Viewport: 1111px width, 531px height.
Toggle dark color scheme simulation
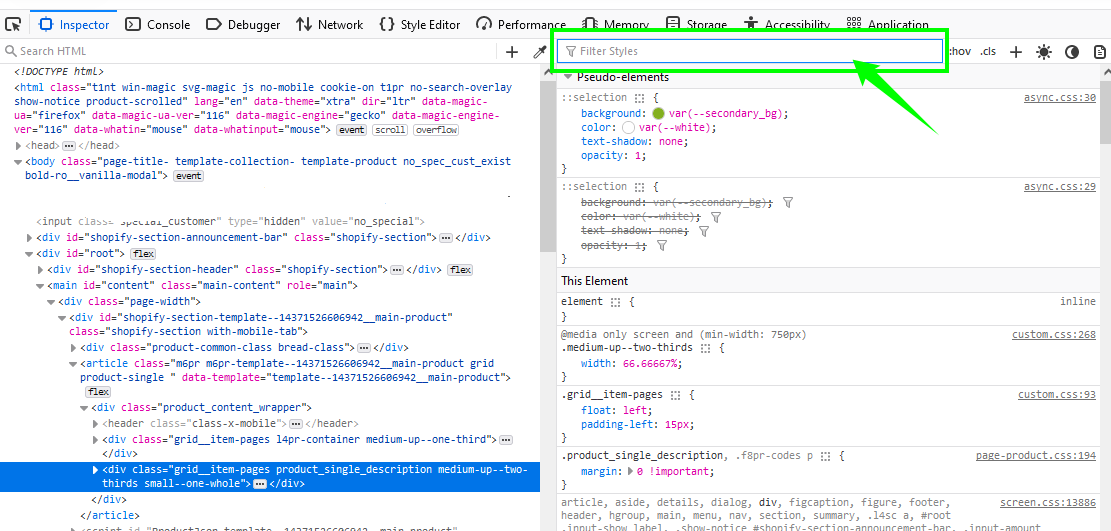pyautogui.click(x=1072, y=52)
